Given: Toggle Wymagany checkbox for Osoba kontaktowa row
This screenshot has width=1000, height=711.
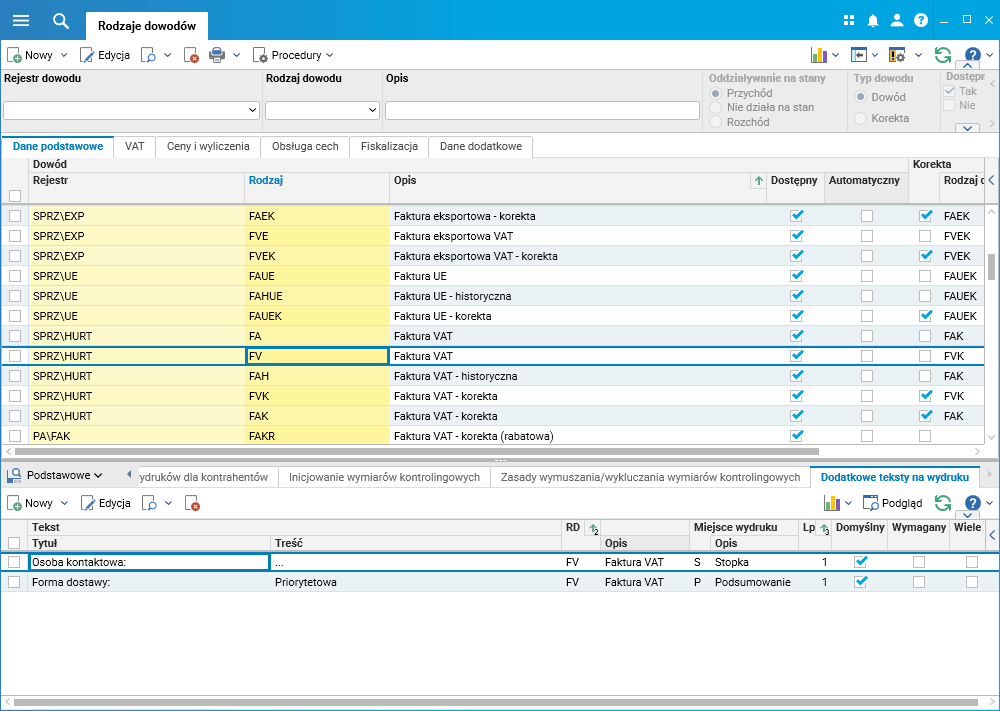Looking at the screenshot, I should [x=919, y=562].
